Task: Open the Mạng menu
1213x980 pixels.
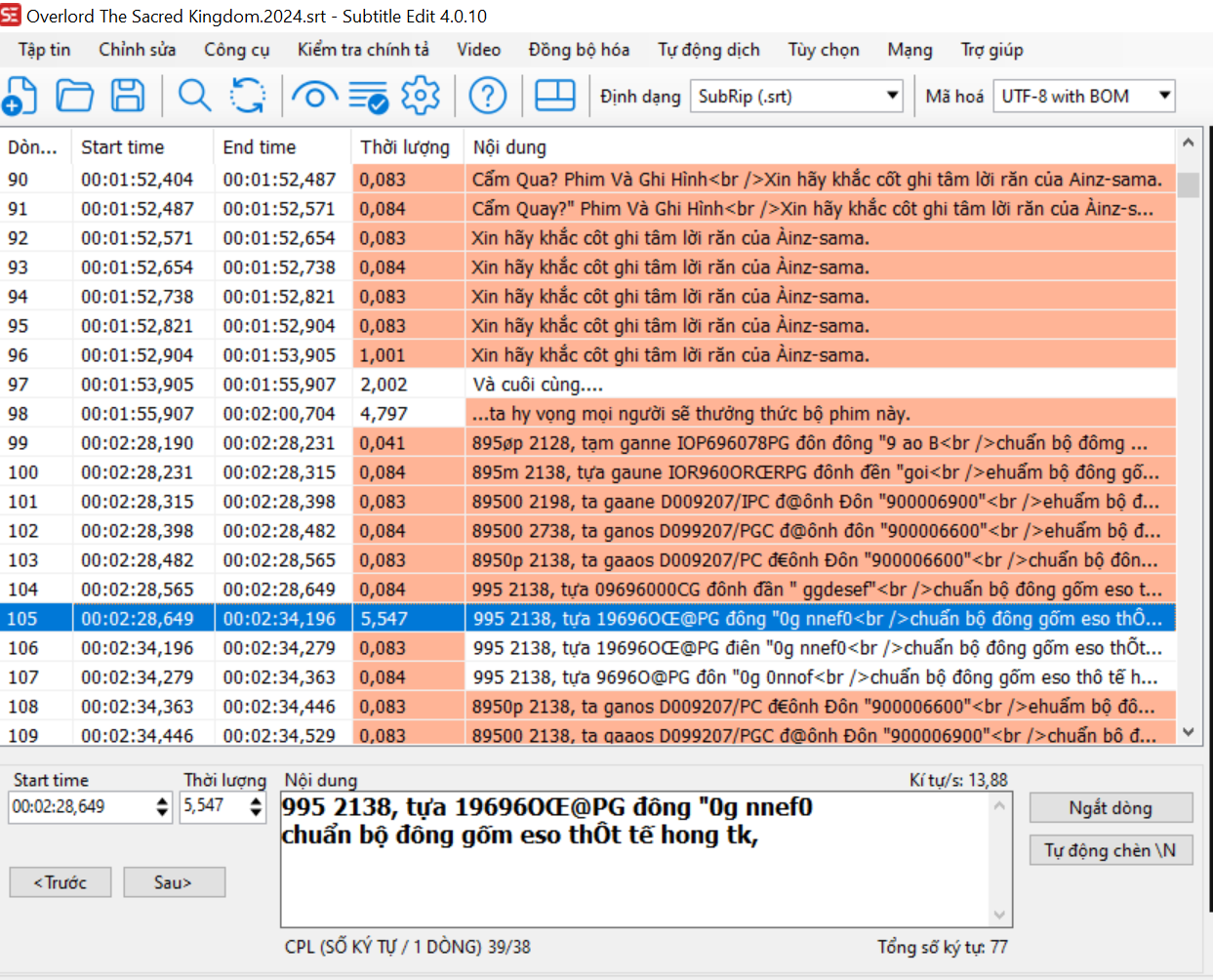Action: [910, 50]
